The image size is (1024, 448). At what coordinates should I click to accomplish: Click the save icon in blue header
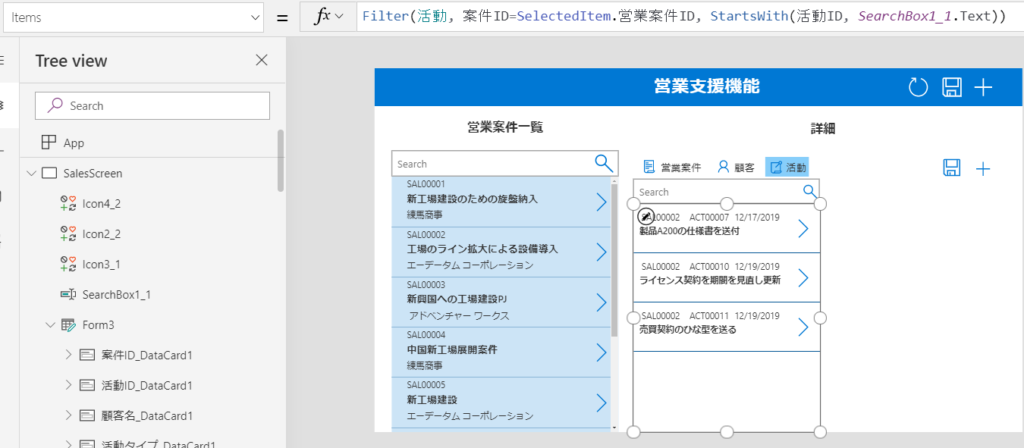click(952, 88)
